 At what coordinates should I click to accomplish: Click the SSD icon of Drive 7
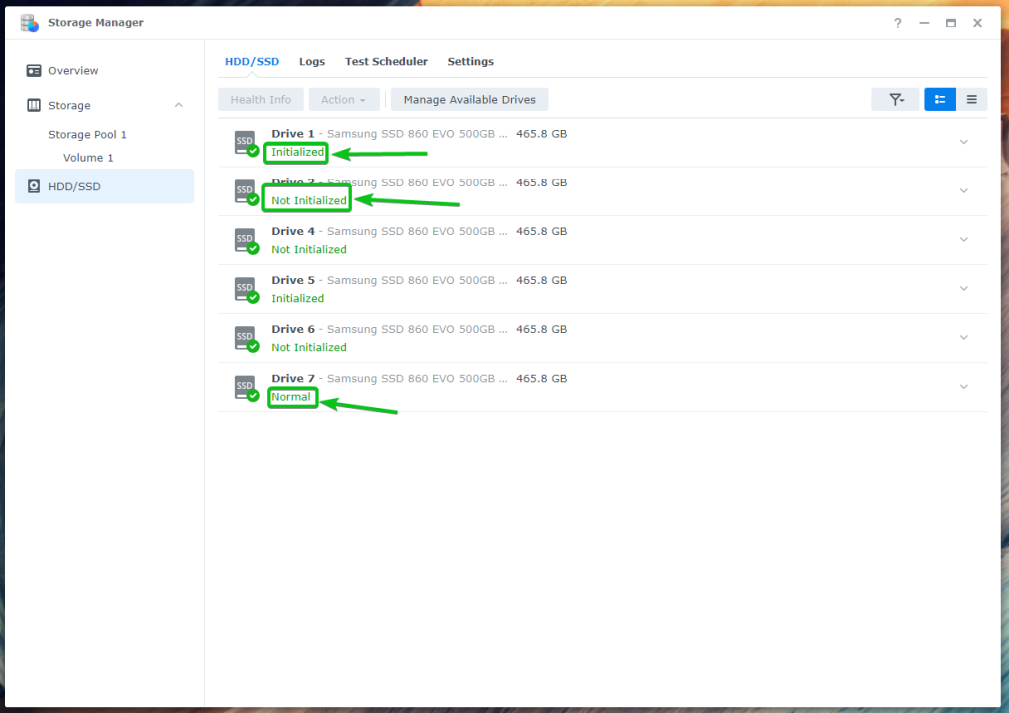pyautogui.click(x=246, y=388)
